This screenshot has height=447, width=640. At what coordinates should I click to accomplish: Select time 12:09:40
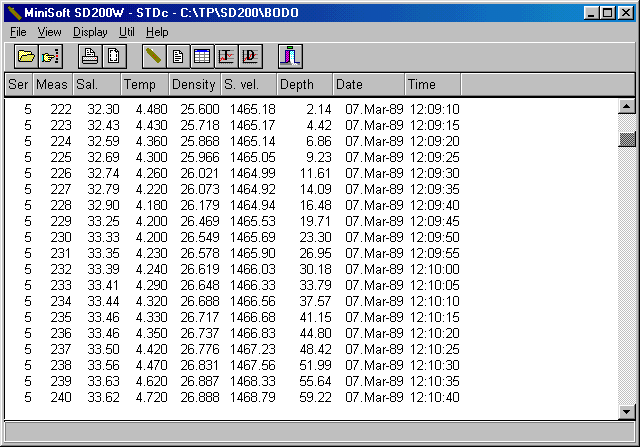(x=435, y=205)
